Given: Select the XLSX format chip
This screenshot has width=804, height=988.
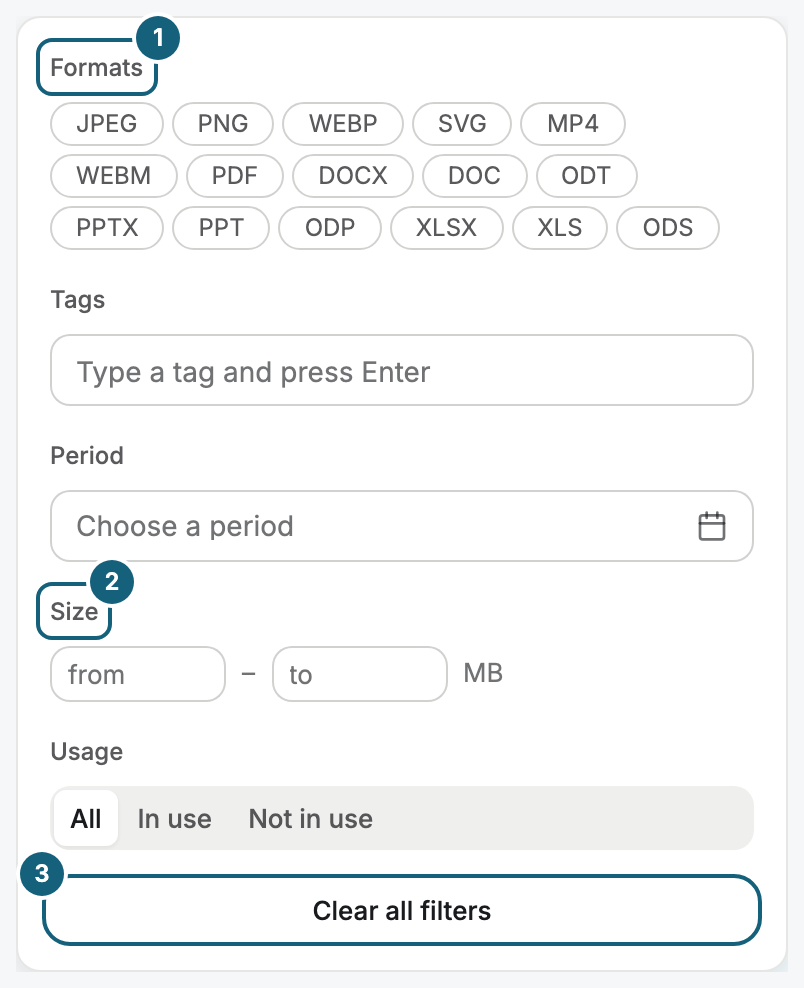Looking at the screenshot, I should (447, 227).
